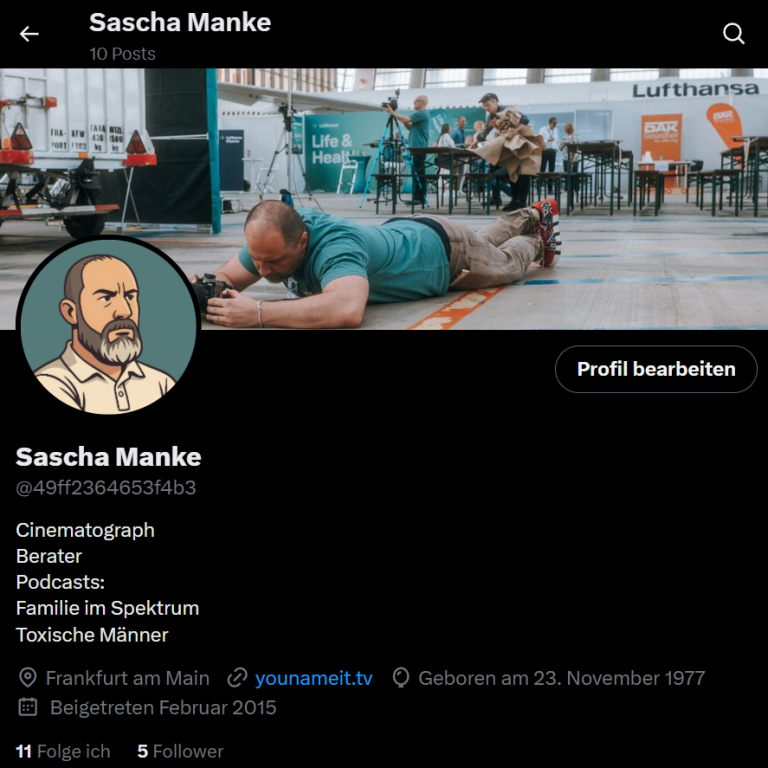768x768 pixels.
Task: Click the birthday balloon icon
Action: click(x=401, y=678)
